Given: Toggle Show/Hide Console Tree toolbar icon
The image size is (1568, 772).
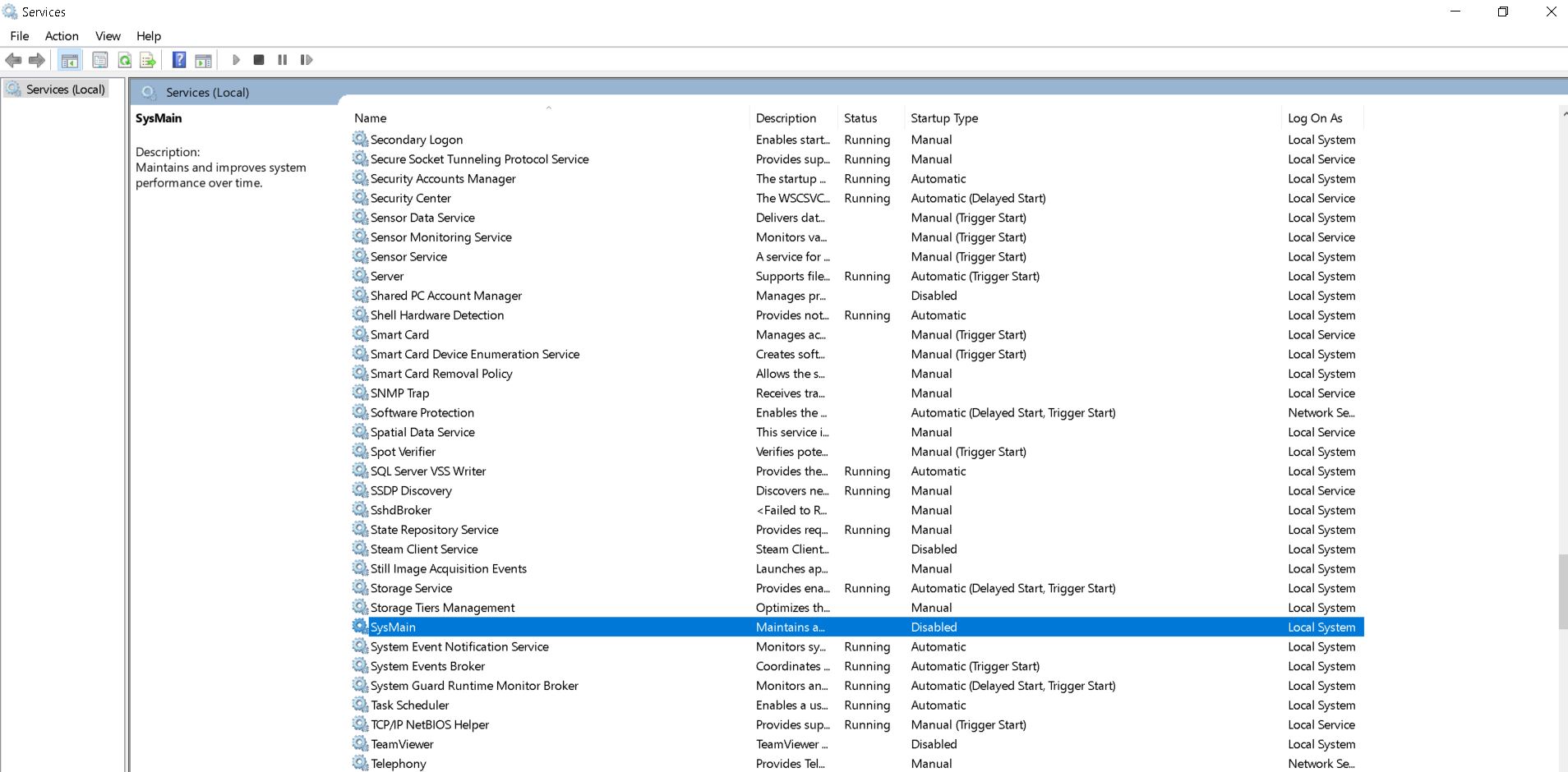Looking at the screenshot, I should coord(70,60).
